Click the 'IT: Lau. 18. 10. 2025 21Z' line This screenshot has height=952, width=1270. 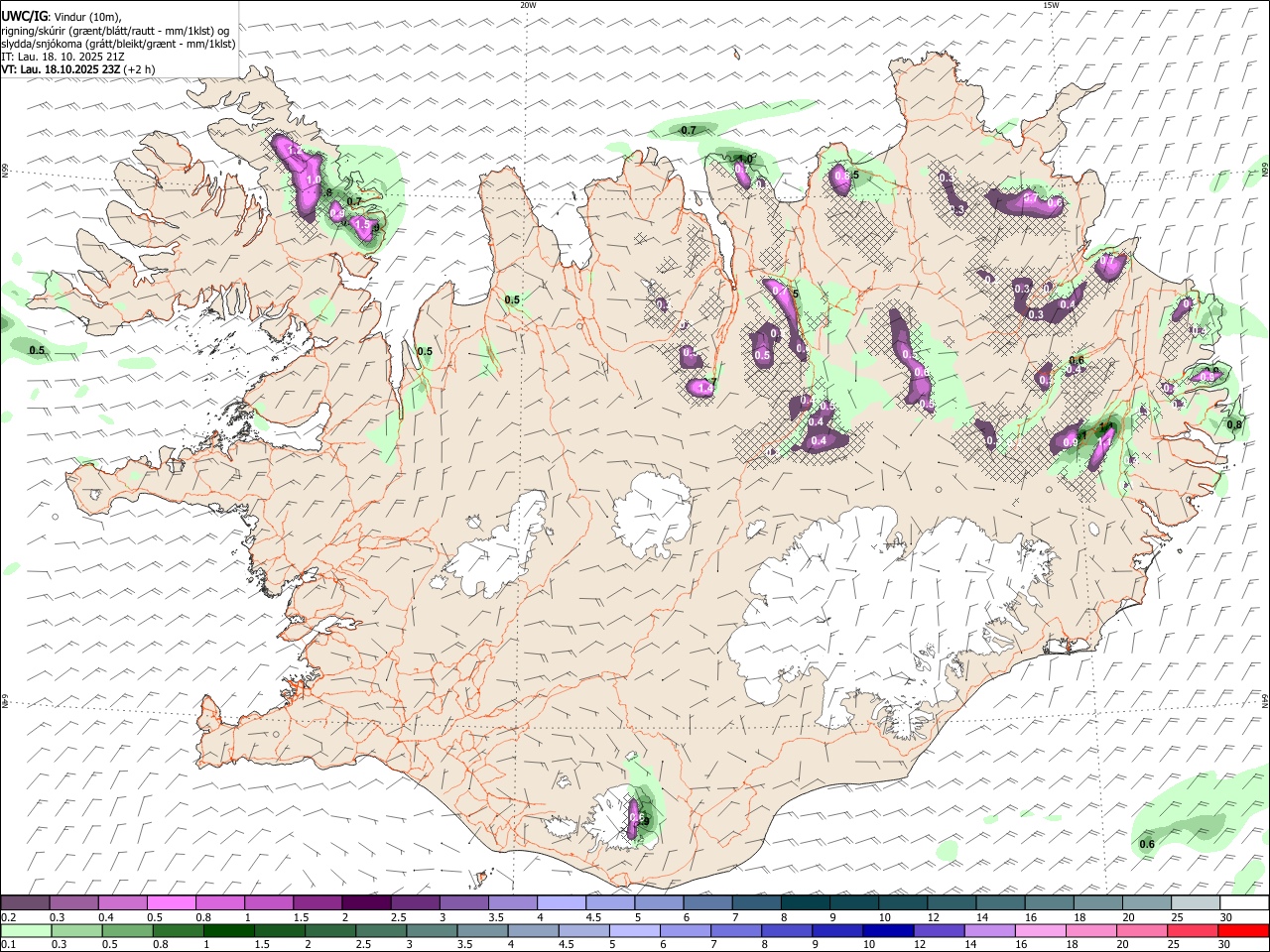pos(63,57)
